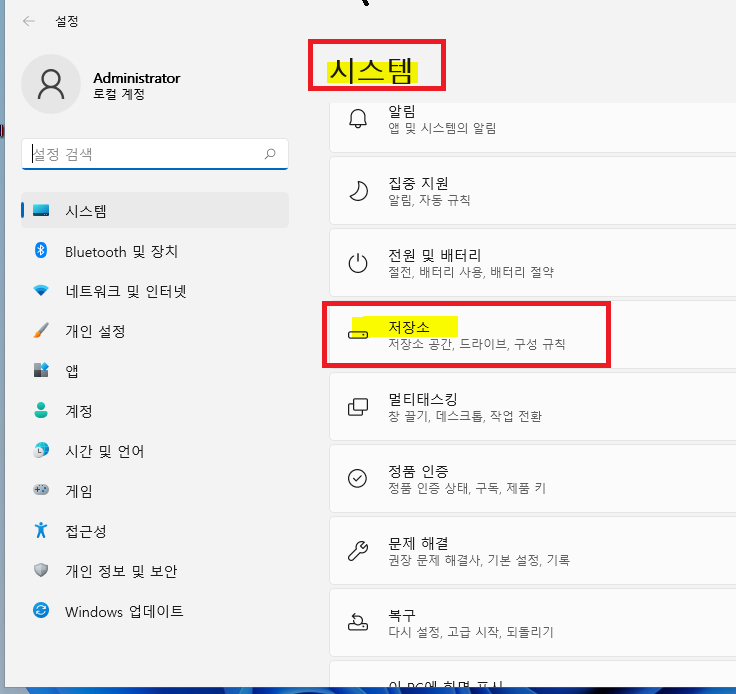
Task: Go to 개인 설정 category
Action: (154, 331)
